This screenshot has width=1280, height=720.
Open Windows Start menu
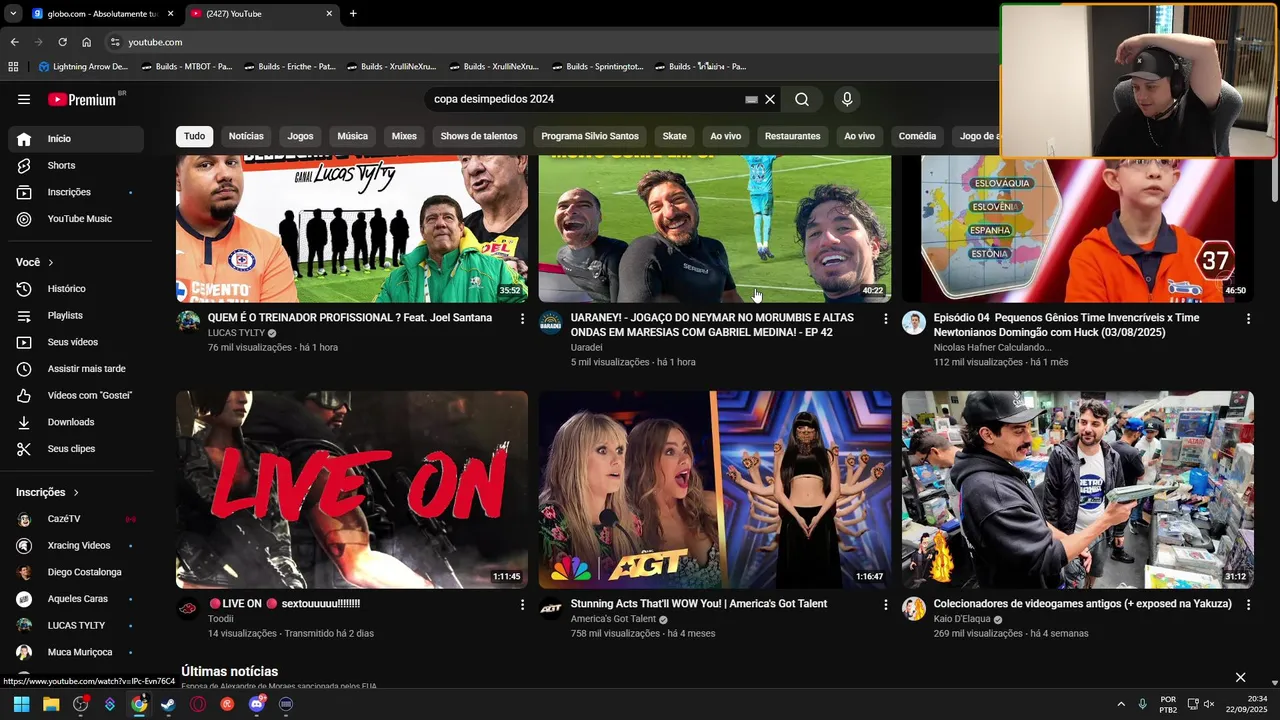pos(21,704)
